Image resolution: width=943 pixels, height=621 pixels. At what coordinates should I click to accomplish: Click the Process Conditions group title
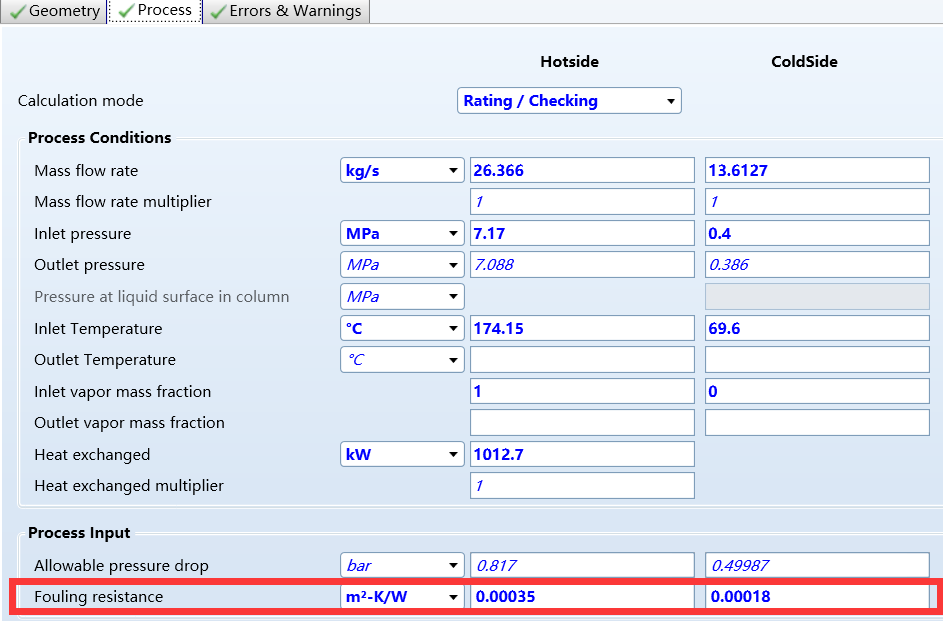(x=100, y=138)
